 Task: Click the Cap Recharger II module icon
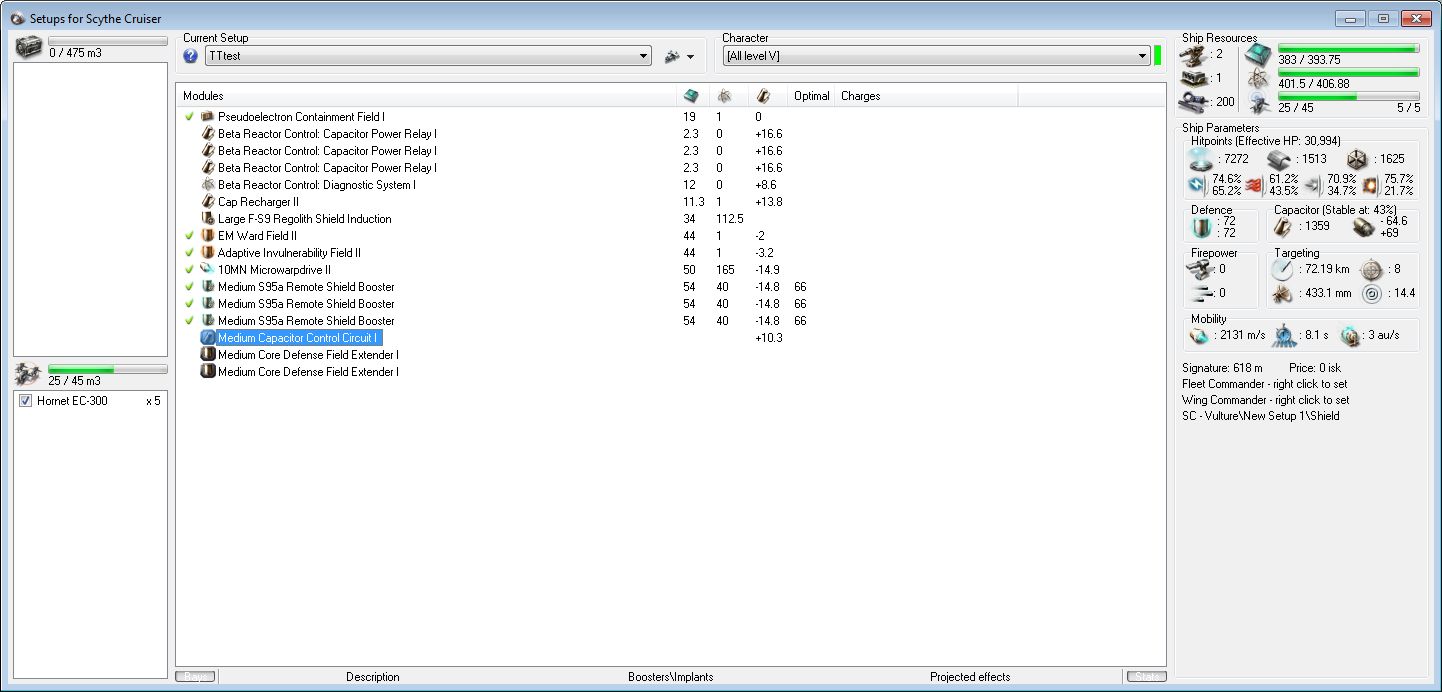208,202
